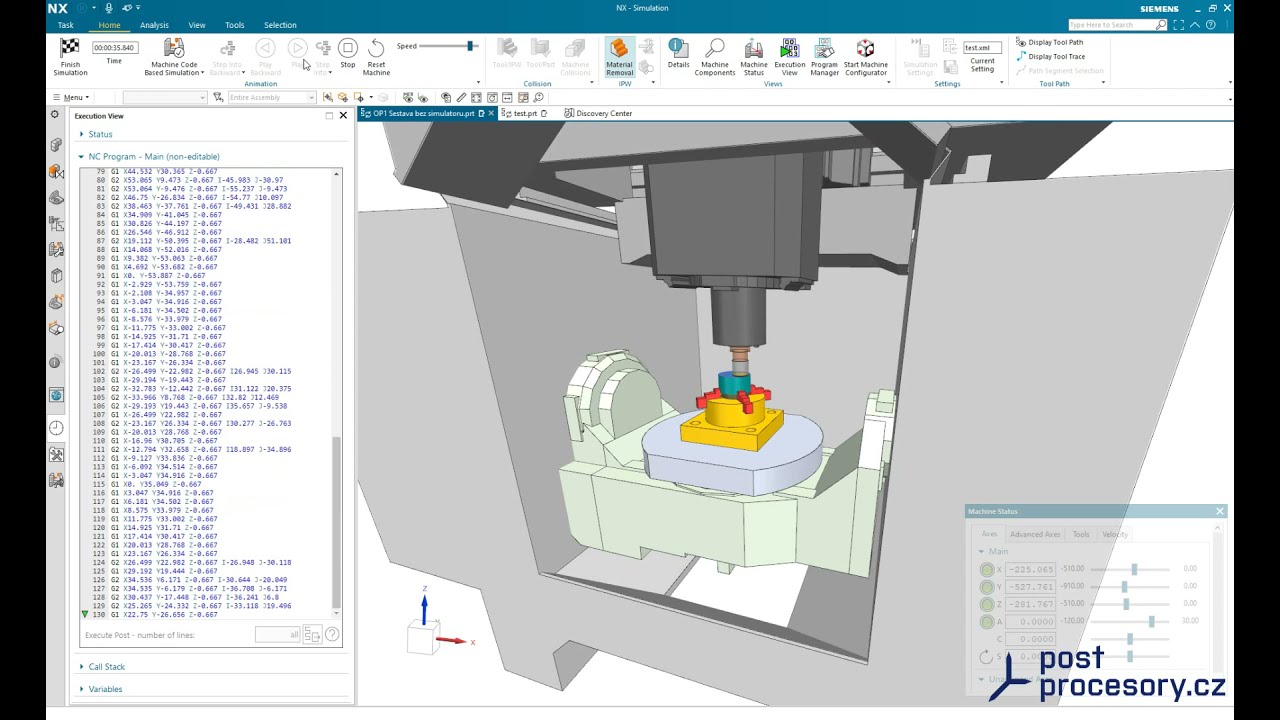Open the Discovery Center tab
This screenshot has height=720, width=1280.
[598, 113]
